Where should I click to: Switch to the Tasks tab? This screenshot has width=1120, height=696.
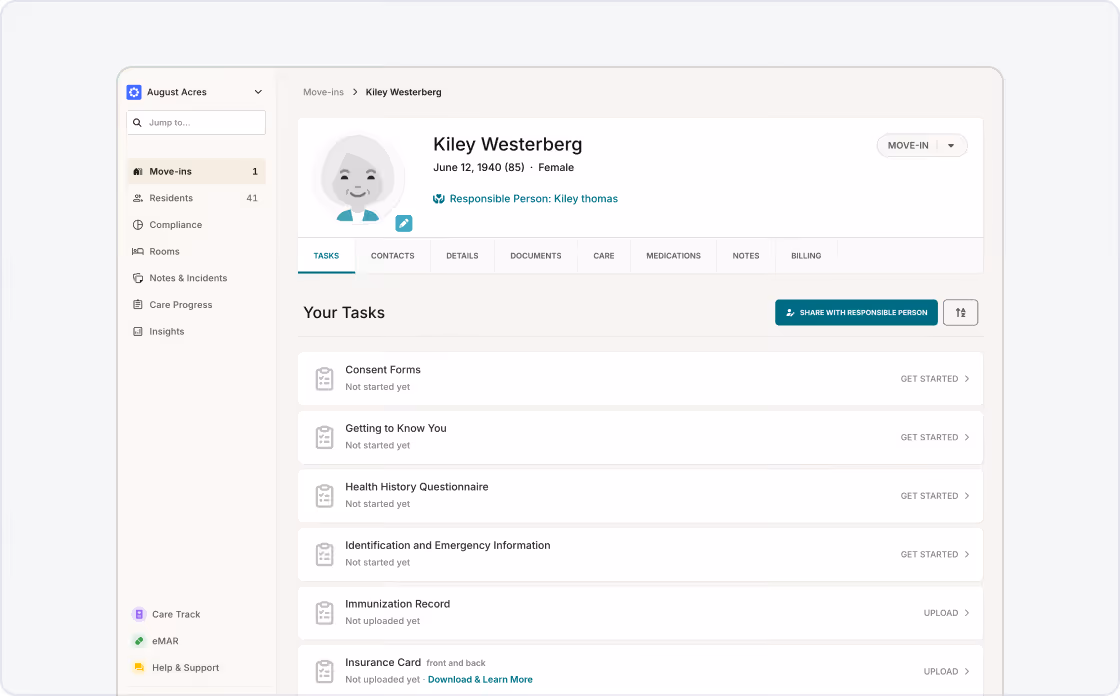click(x=326, y=256)
